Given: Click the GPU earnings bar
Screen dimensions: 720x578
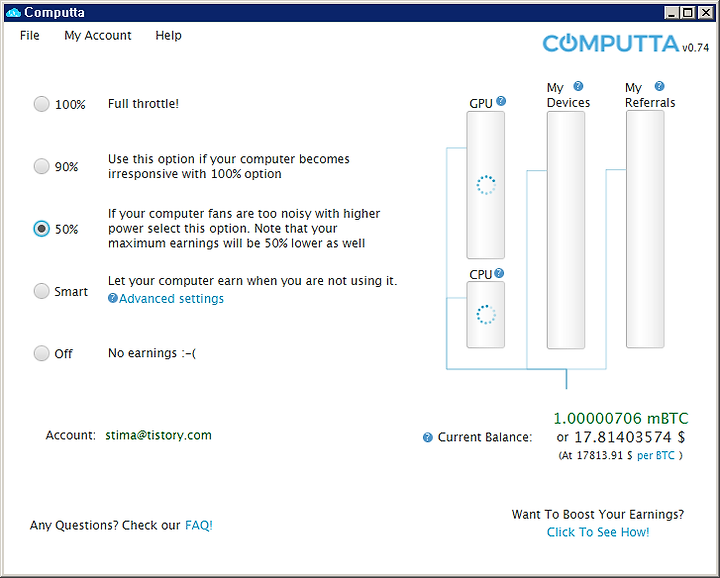Looking at the screenshot, I should click(486, 185).
